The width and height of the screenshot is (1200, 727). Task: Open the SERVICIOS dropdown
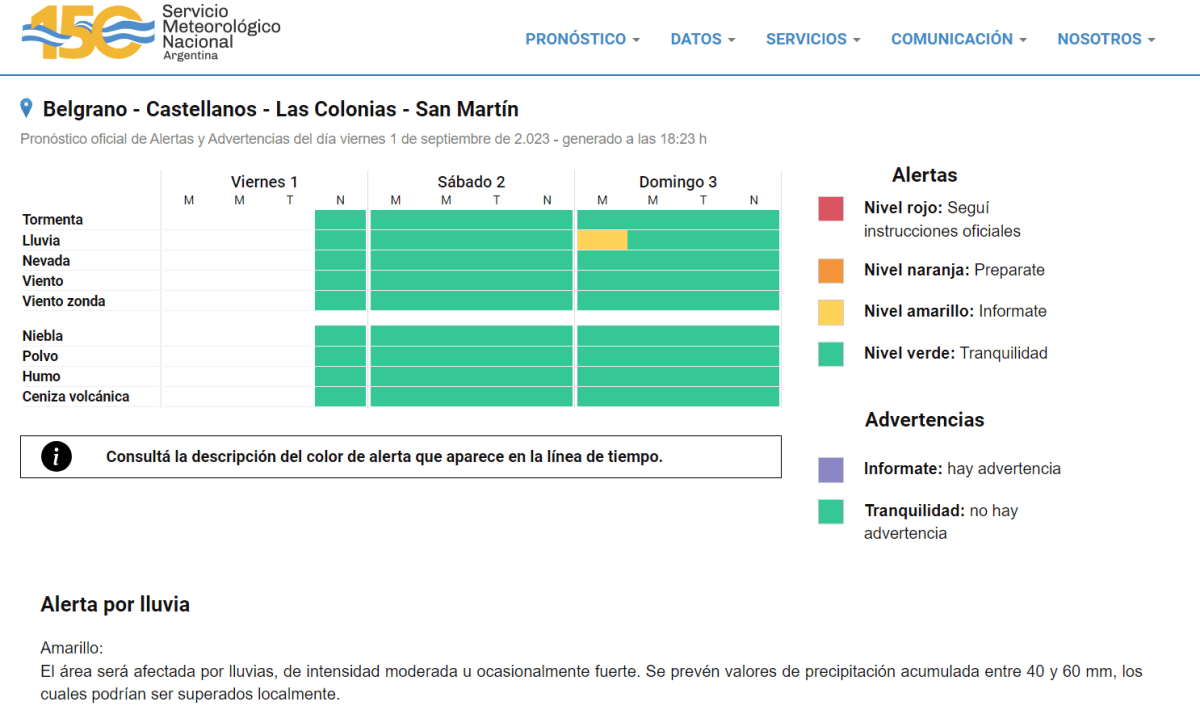point(813,39)
